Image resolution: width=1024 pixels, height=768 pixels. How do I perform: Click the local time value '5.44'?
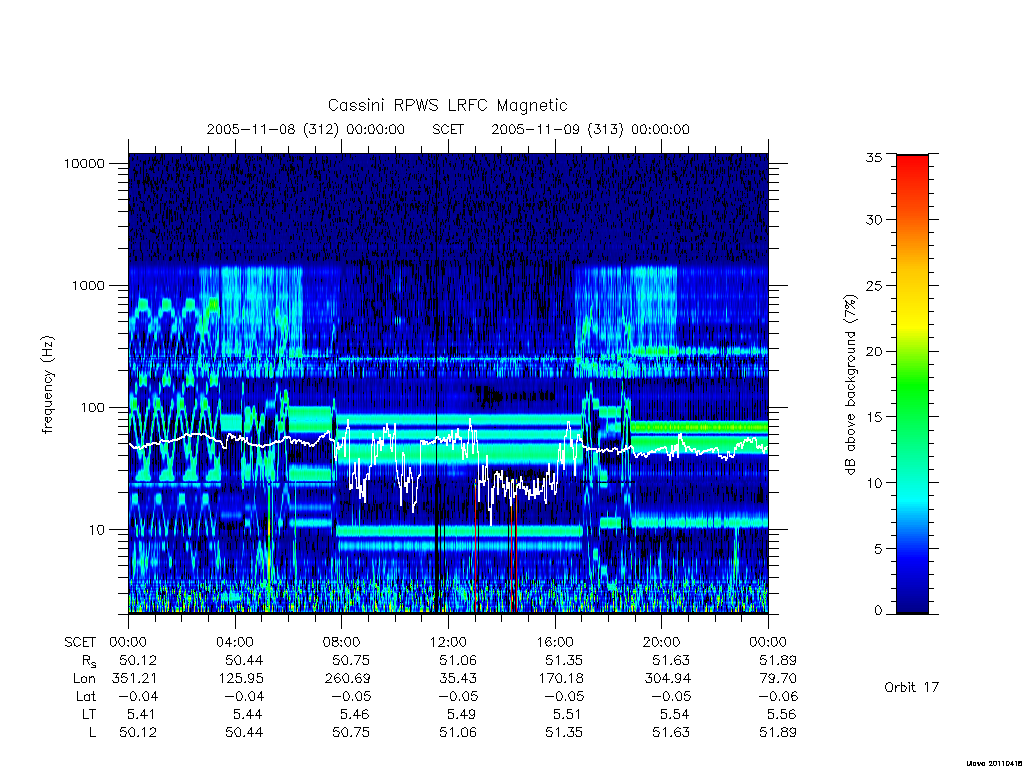coord(248,714)
